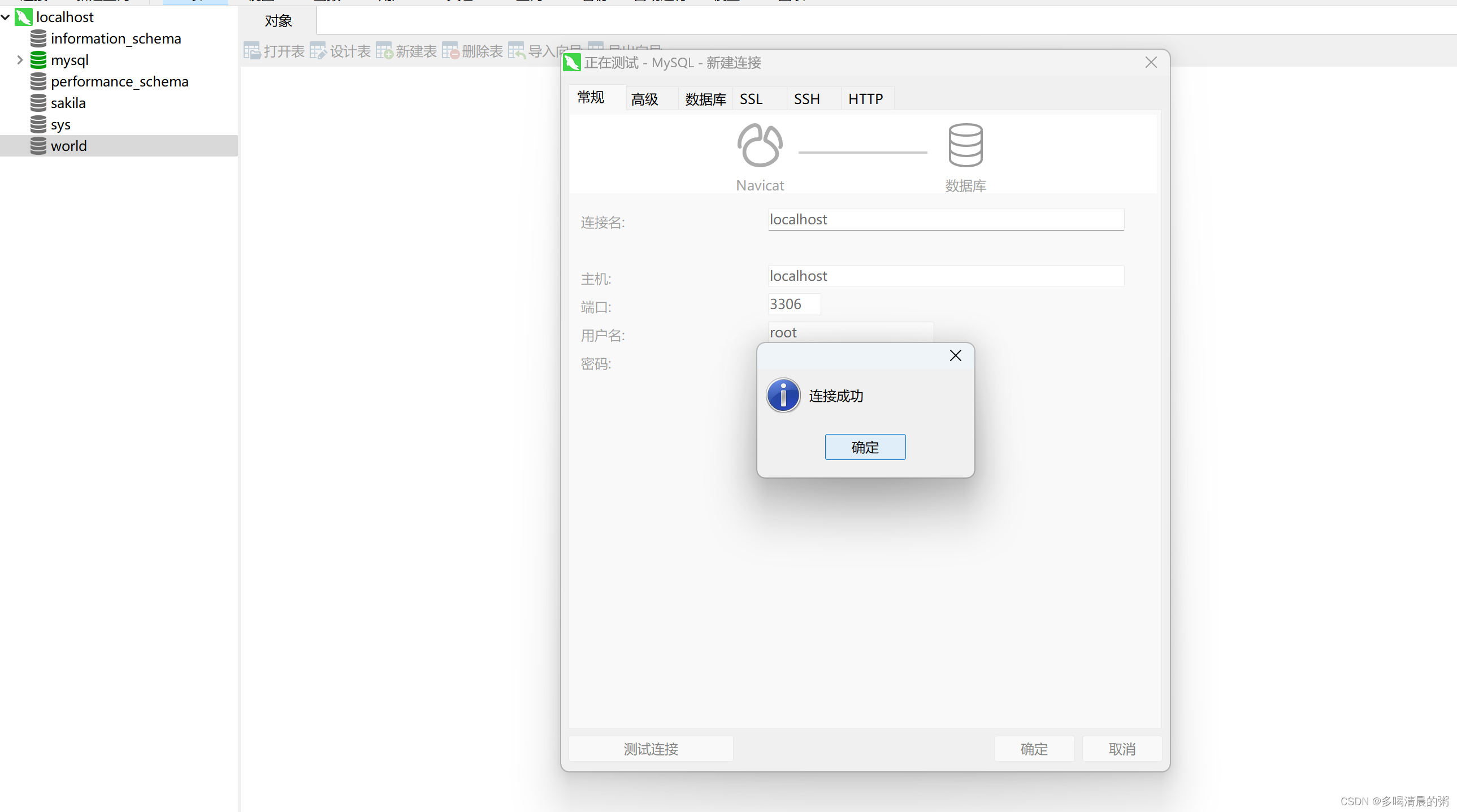1457x812 pixels.
Task: Click the Delete Table (删除表) toolbar icon
Action: pos(450,51)
